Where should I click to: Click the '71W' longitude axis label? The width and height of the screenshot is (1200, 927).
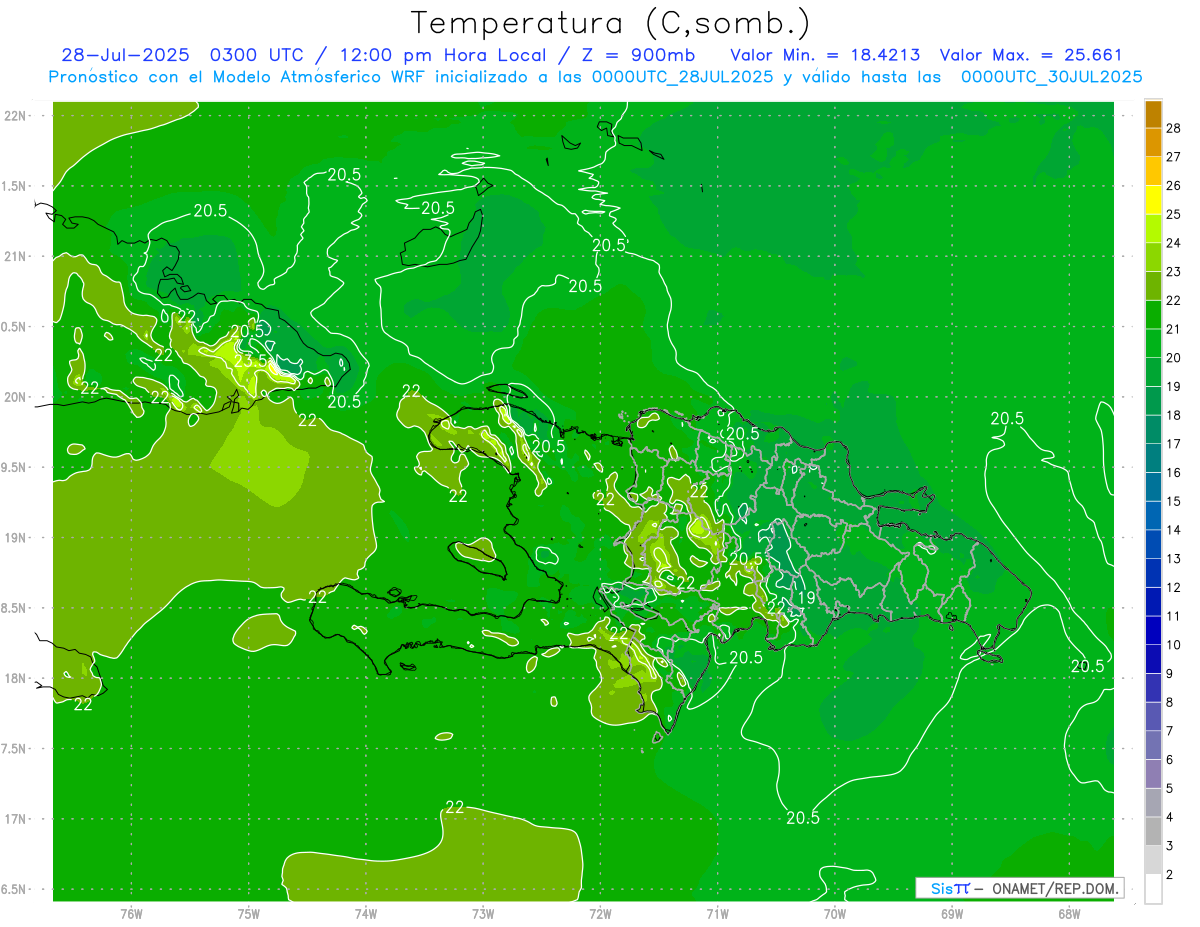click(717, 914)
